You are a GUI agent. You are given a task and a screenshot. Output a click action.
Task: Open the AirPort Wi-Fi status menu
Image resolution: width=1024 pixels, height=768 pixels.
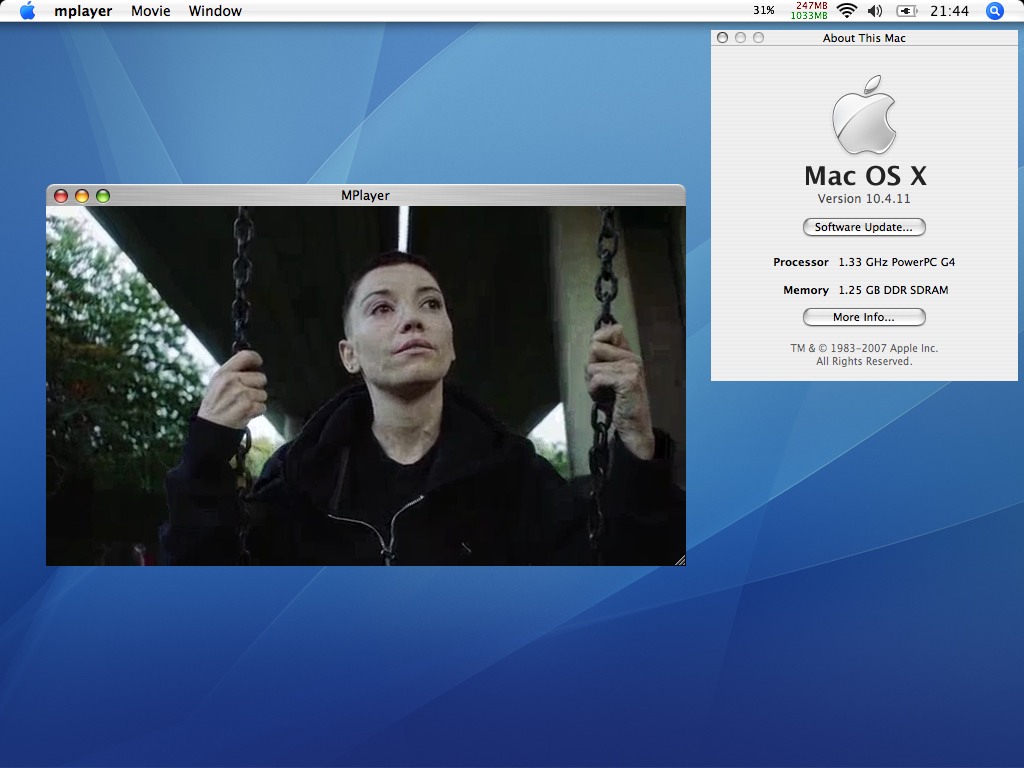coord(846,11)
